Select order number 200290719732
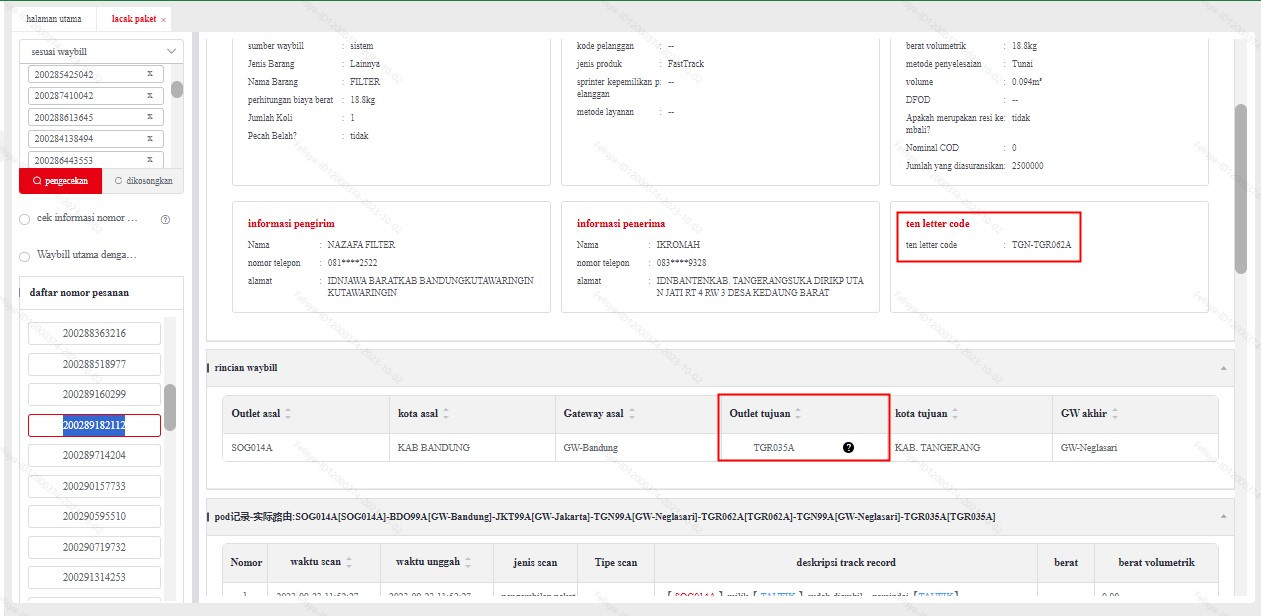This screenshot has height=616, width=1261. [x=94, y=547]
